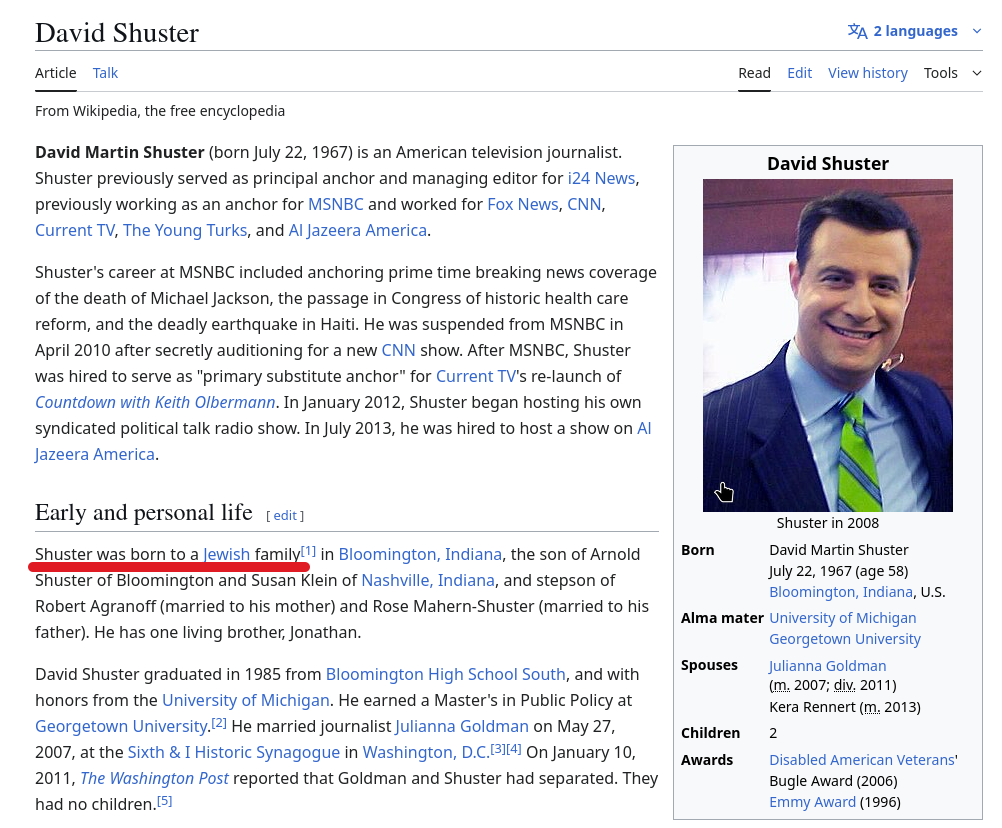Open the Fox News link

[522, 204]
